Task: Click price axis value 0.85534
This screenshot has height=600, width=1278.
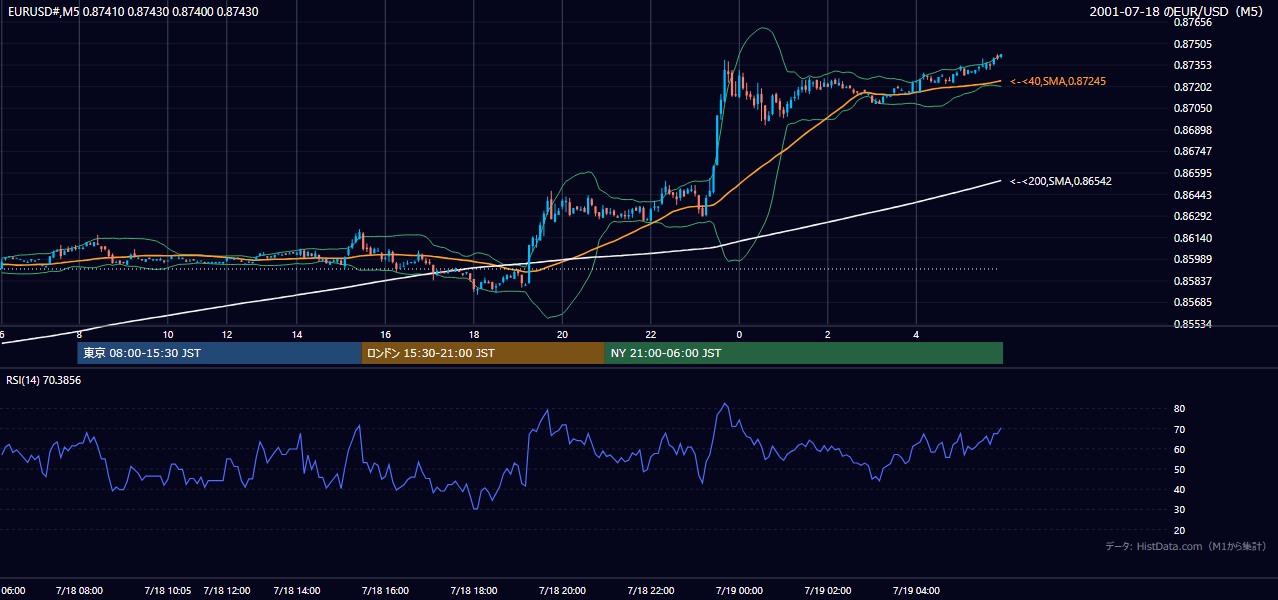Action: 1192,324
